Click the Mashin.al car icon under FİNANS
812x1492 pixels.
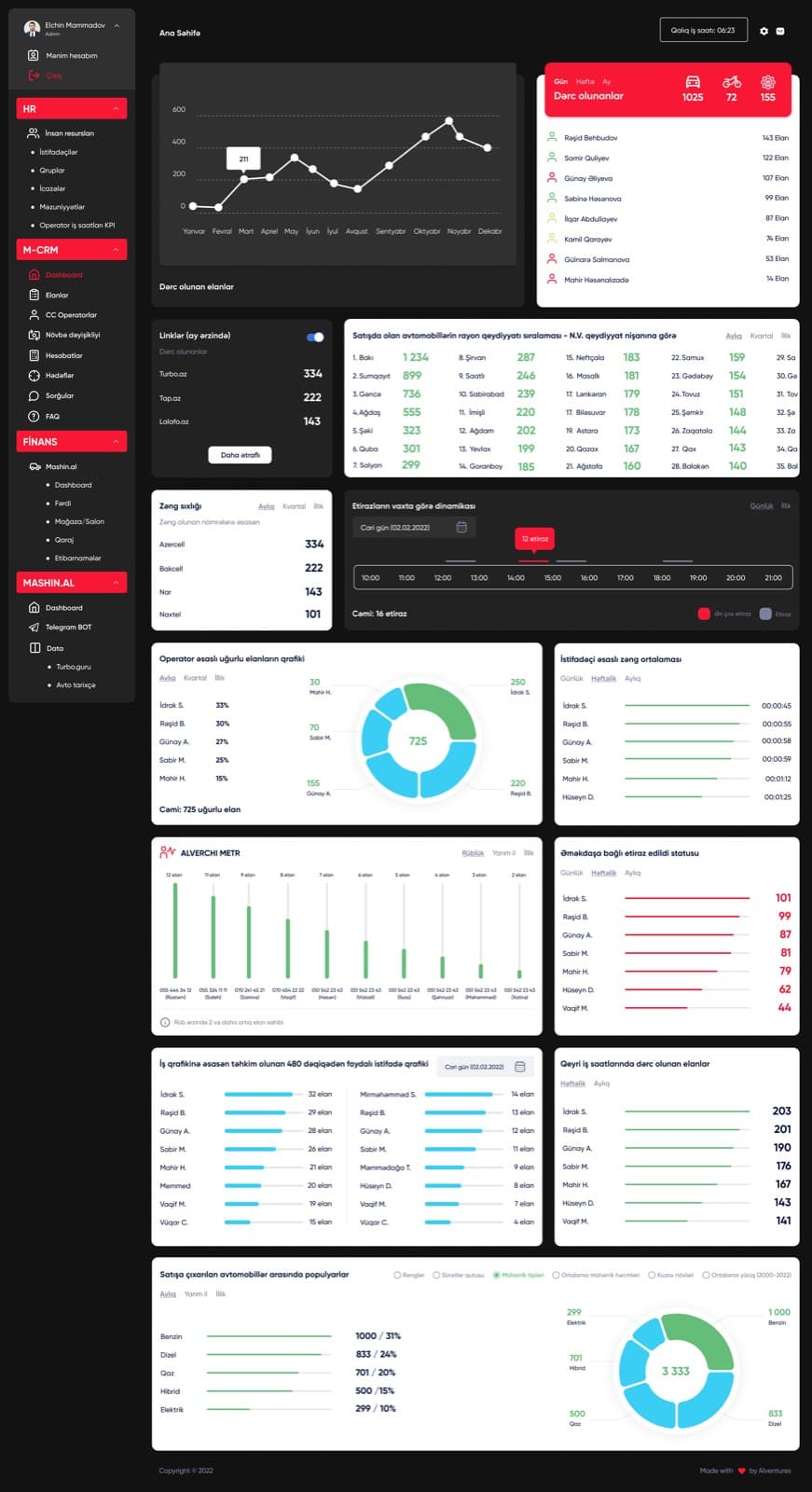click(x=34, y=466)
